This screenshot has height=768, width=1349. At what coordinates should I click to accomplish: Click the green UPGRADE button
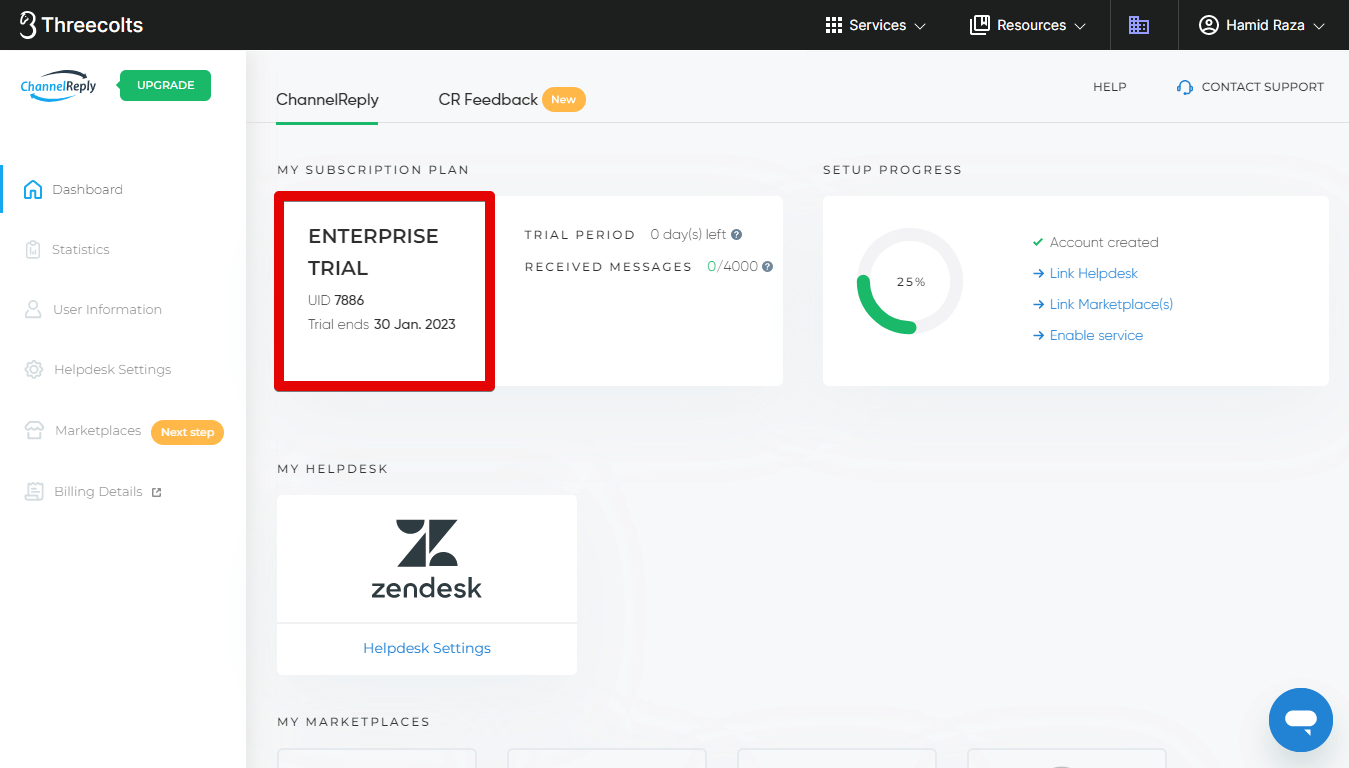165,85
